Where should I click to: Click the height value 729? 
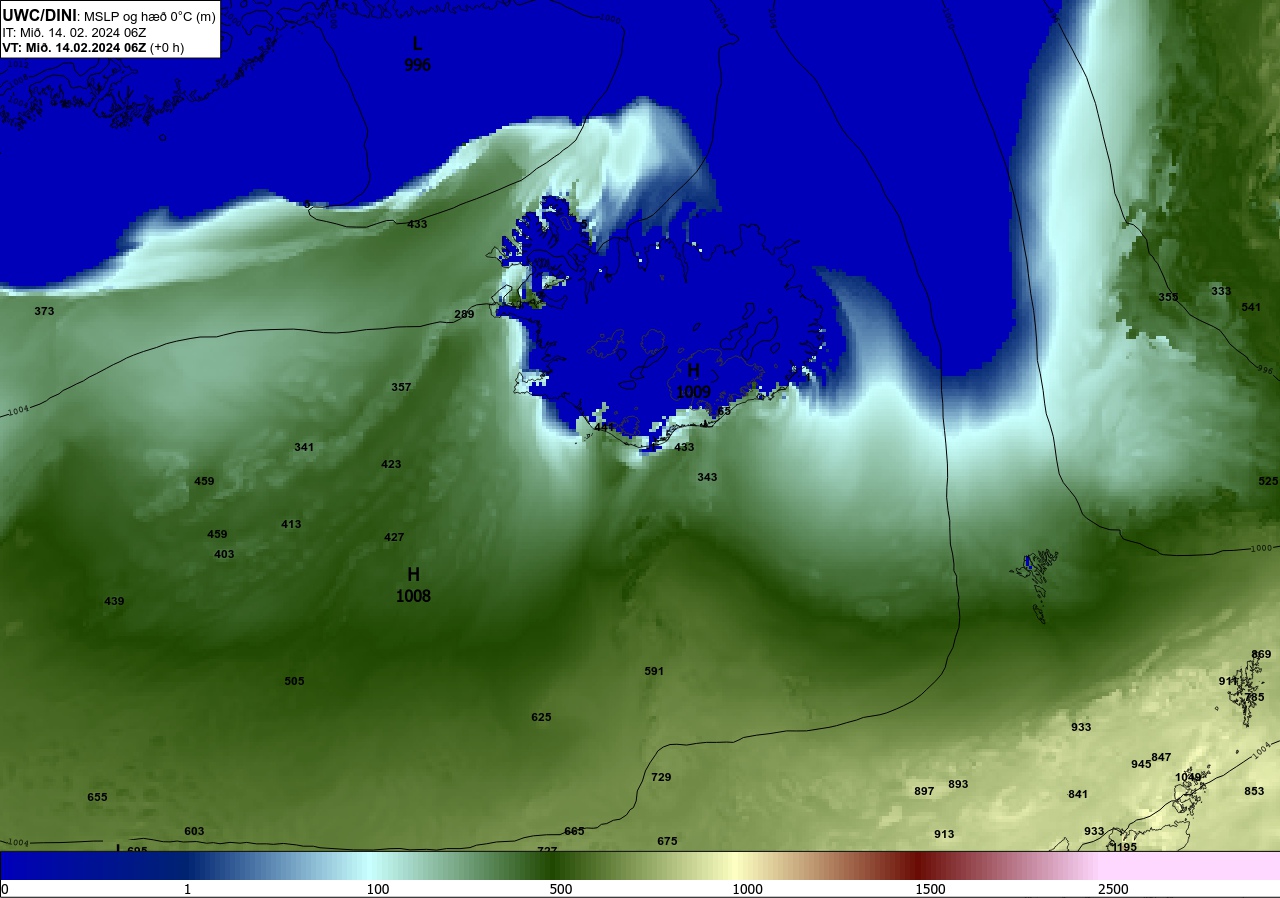click(661, 777)
